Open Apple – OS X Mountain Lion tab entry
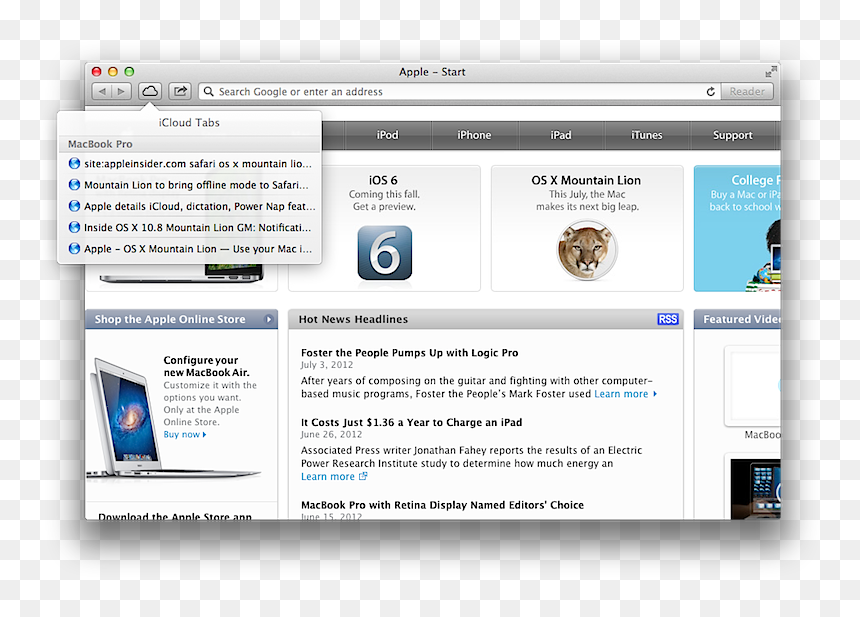The image size is (860, 617). pyautogui.click(x=190, y=248)
